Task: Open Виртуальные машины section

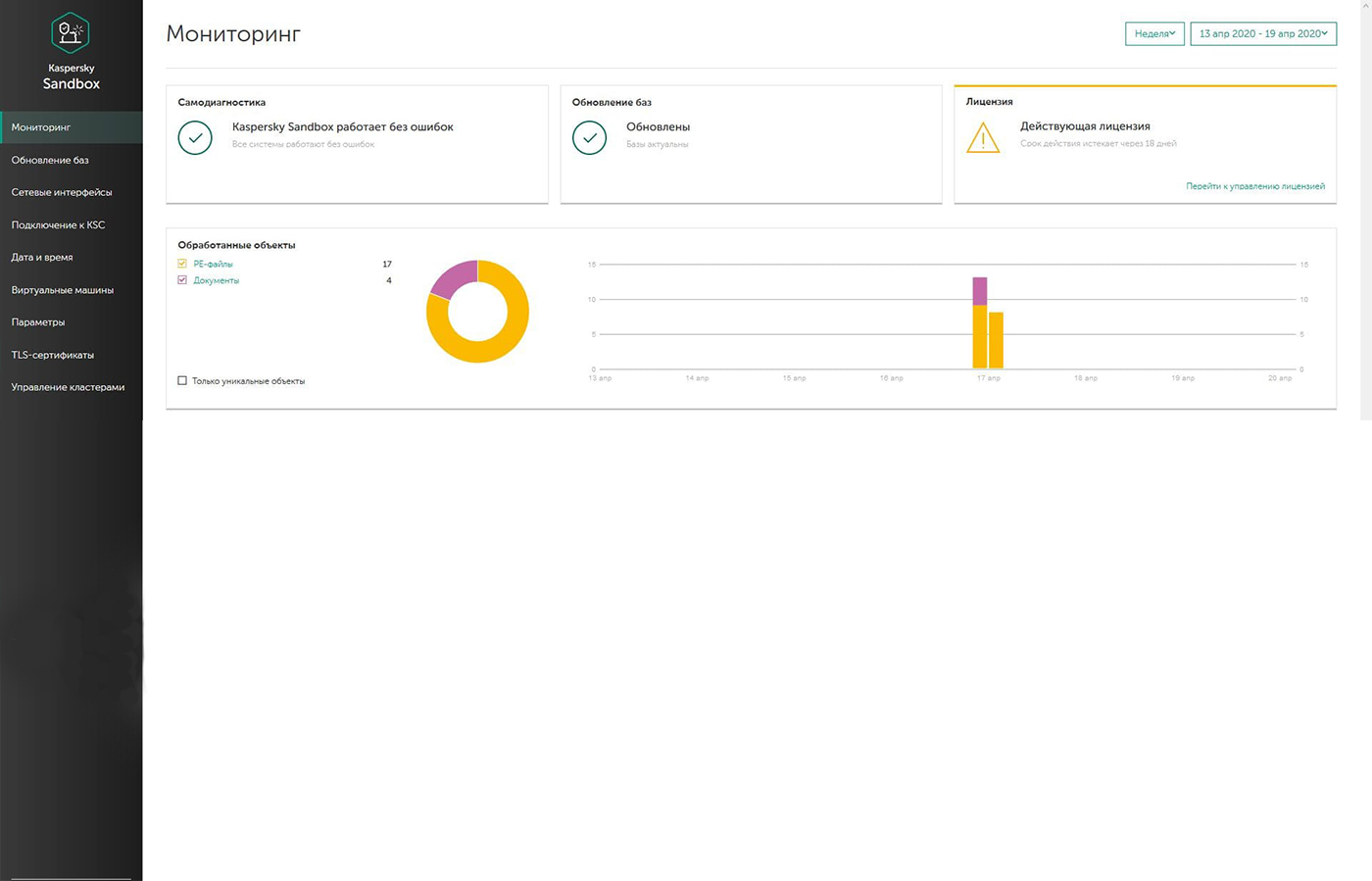Action: tap(63, 290)
